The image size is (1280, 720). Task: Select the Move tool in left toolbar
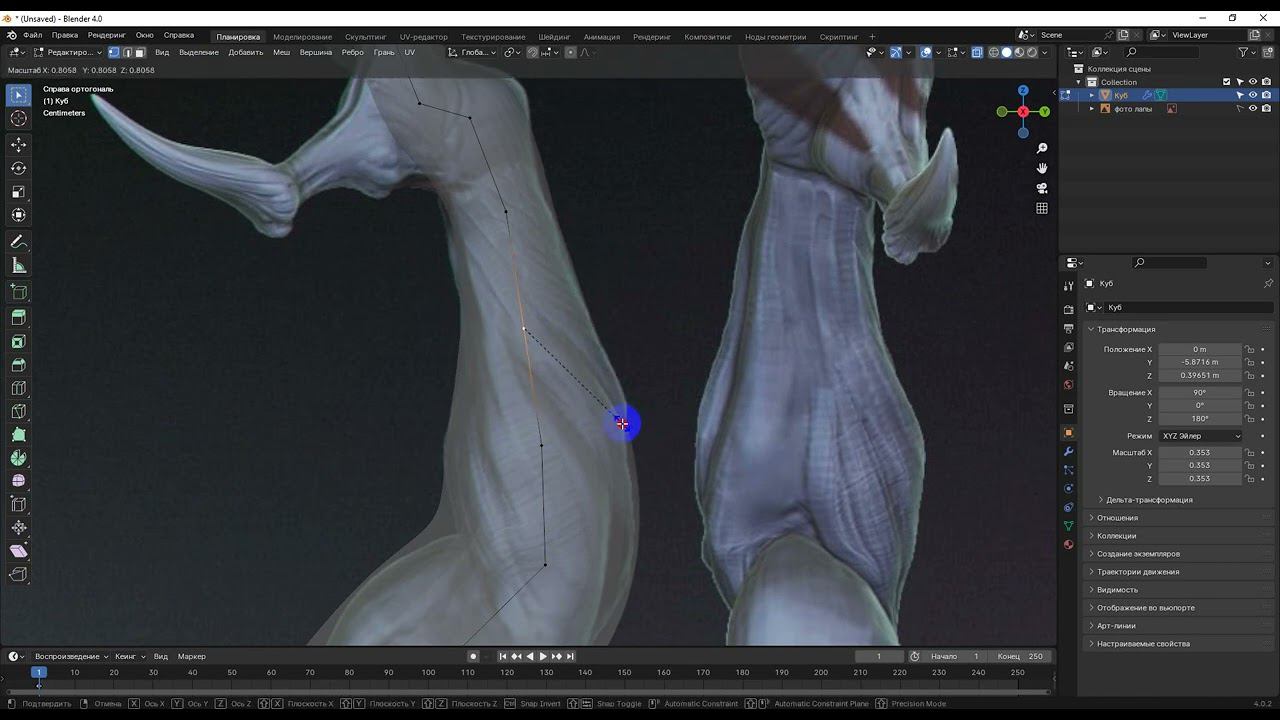[18, 145]
